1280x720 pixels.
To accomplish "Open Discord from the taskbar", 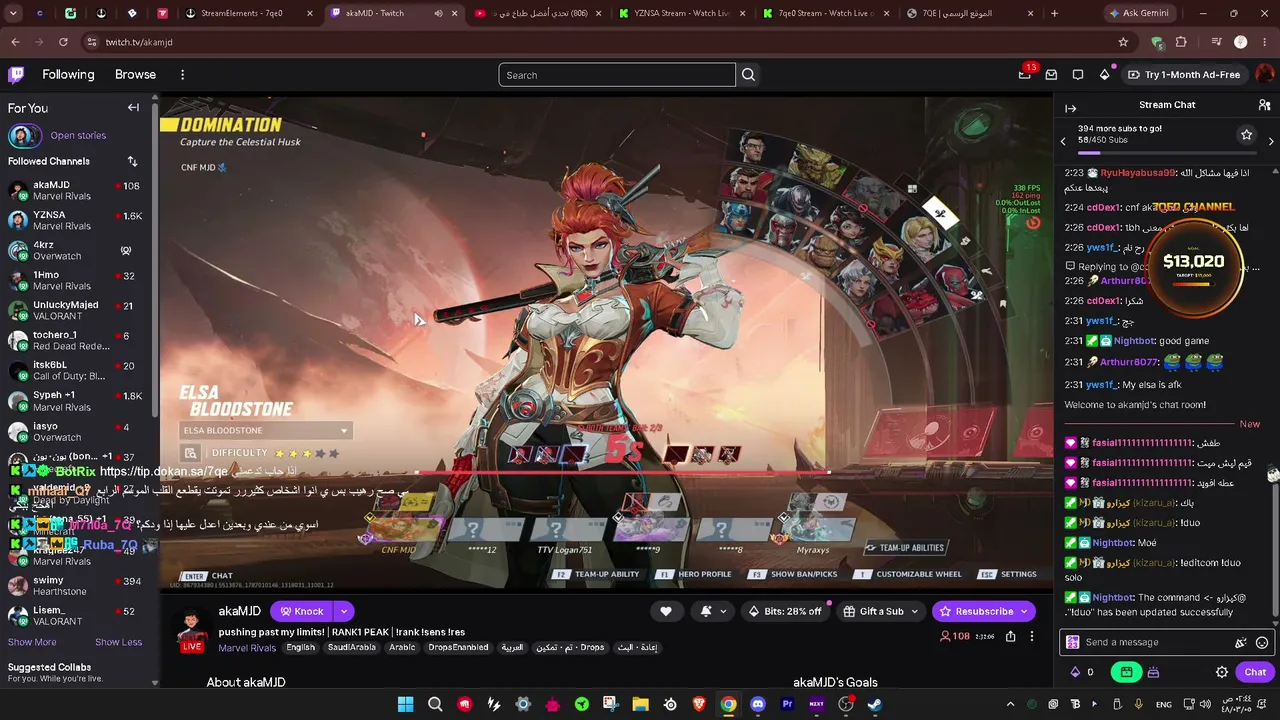I will click(757, 704).
